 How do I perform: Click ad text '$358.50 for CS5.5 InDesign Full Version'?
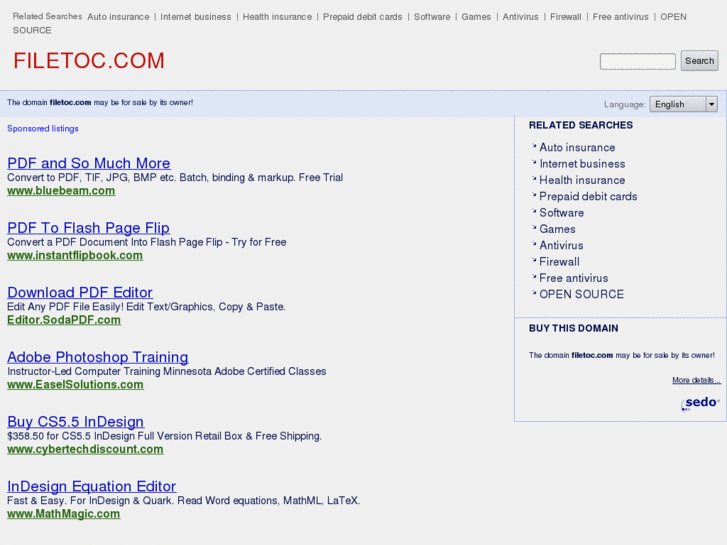[100, 436]
